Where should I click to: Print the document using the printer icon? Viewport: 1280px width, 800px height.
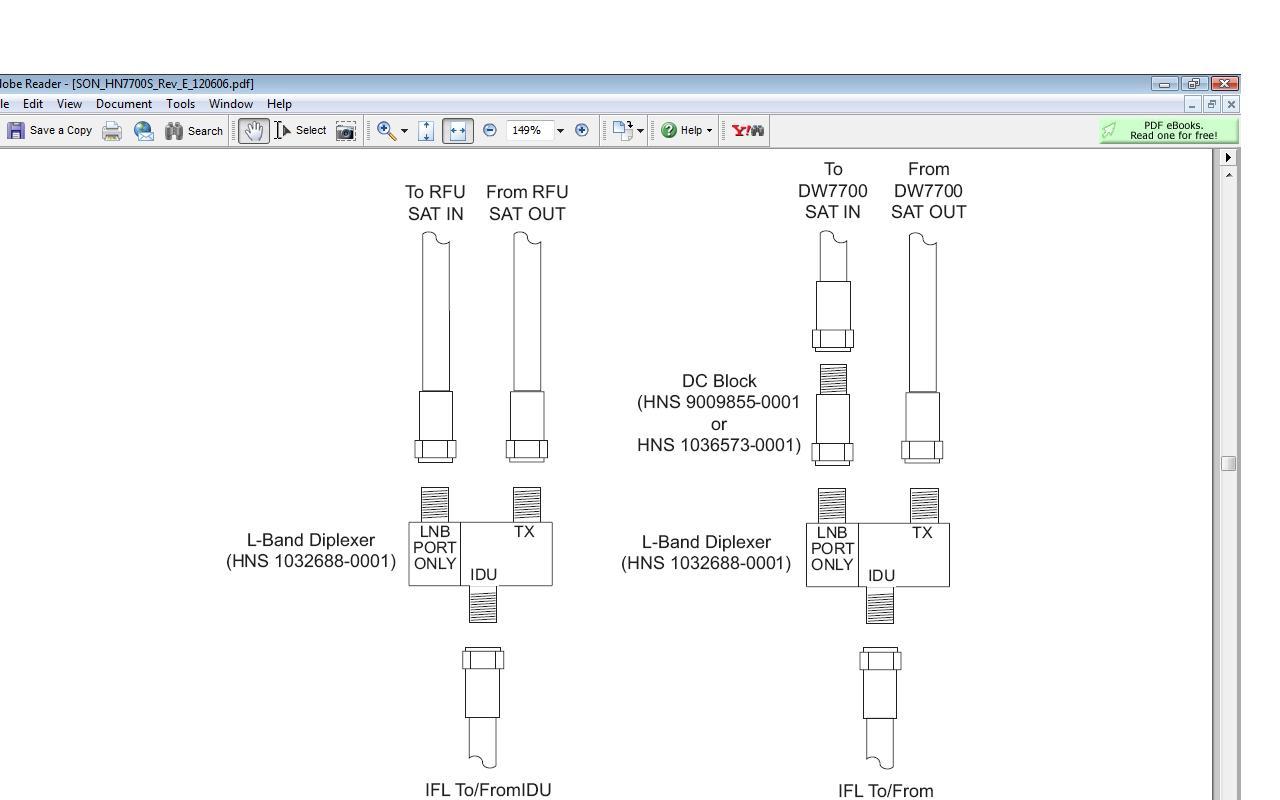pos(112,131)
